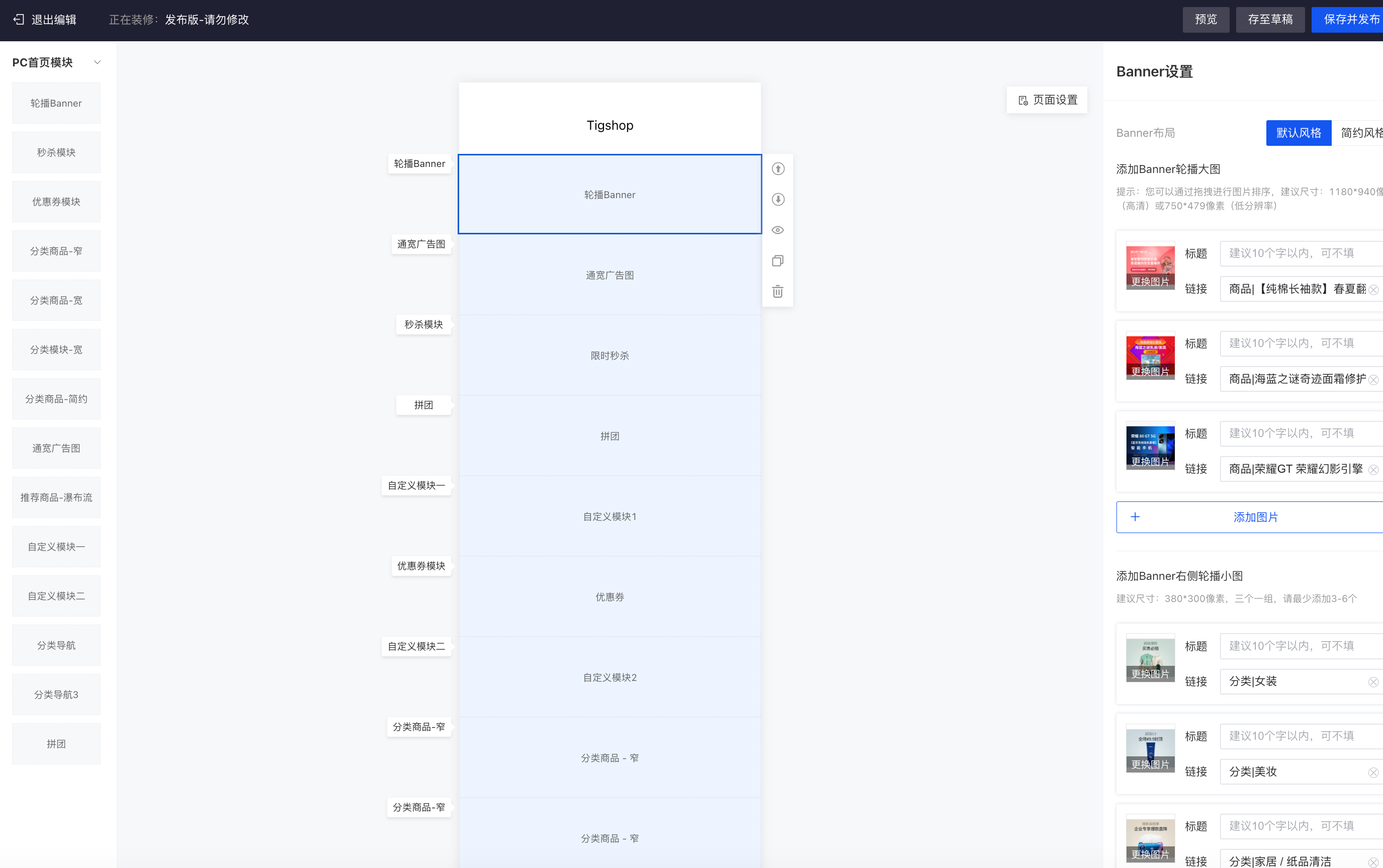Image resolution: width=1383 pixels, height=868 pixels.
Task: Delete the selected module with the trash icon
Action: coord(777,292)
